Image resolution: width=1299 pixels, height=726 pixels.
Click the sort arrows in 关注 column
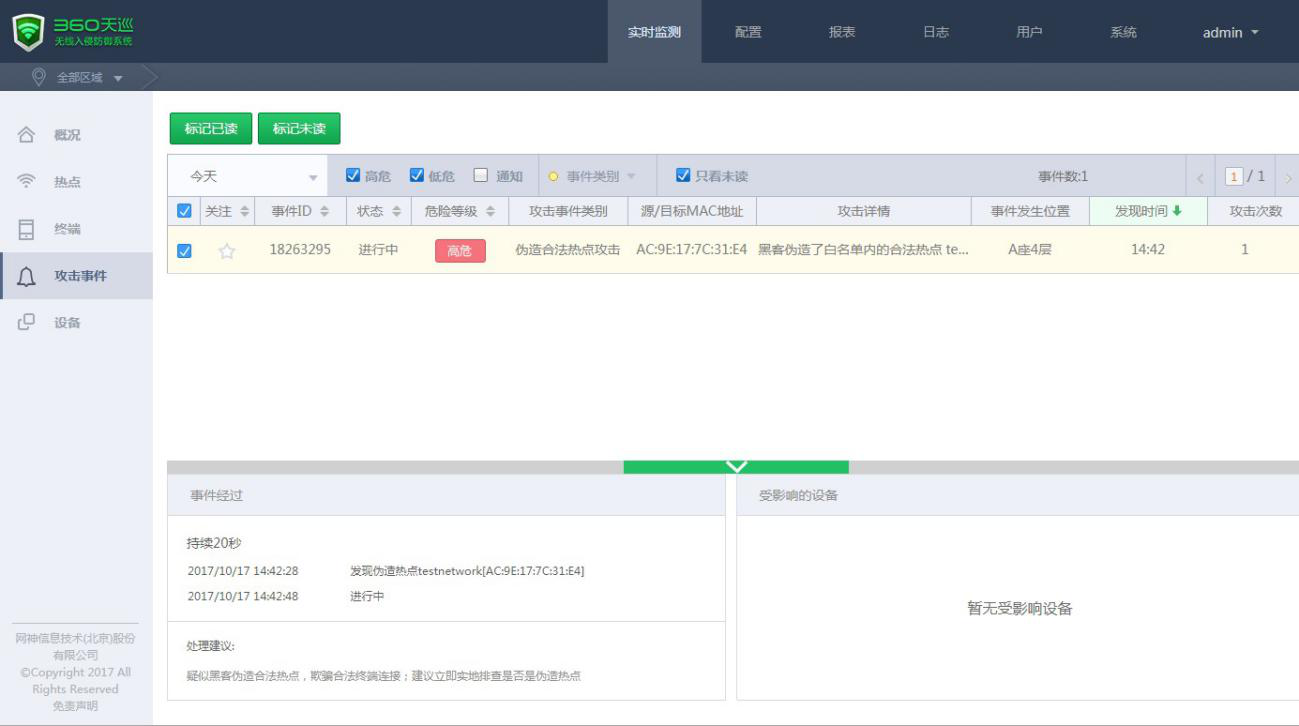click(x=245, y=212)
